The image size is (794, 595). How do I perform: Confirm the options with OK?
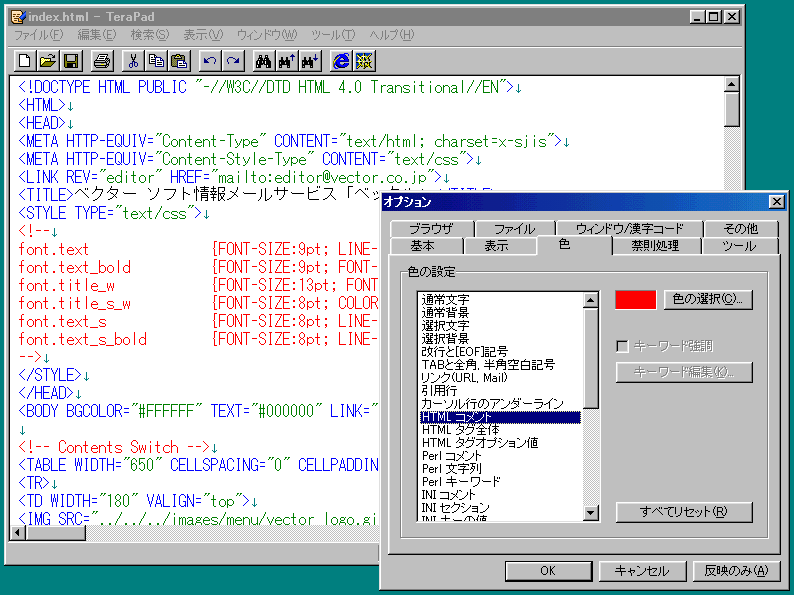click(546, 570)
